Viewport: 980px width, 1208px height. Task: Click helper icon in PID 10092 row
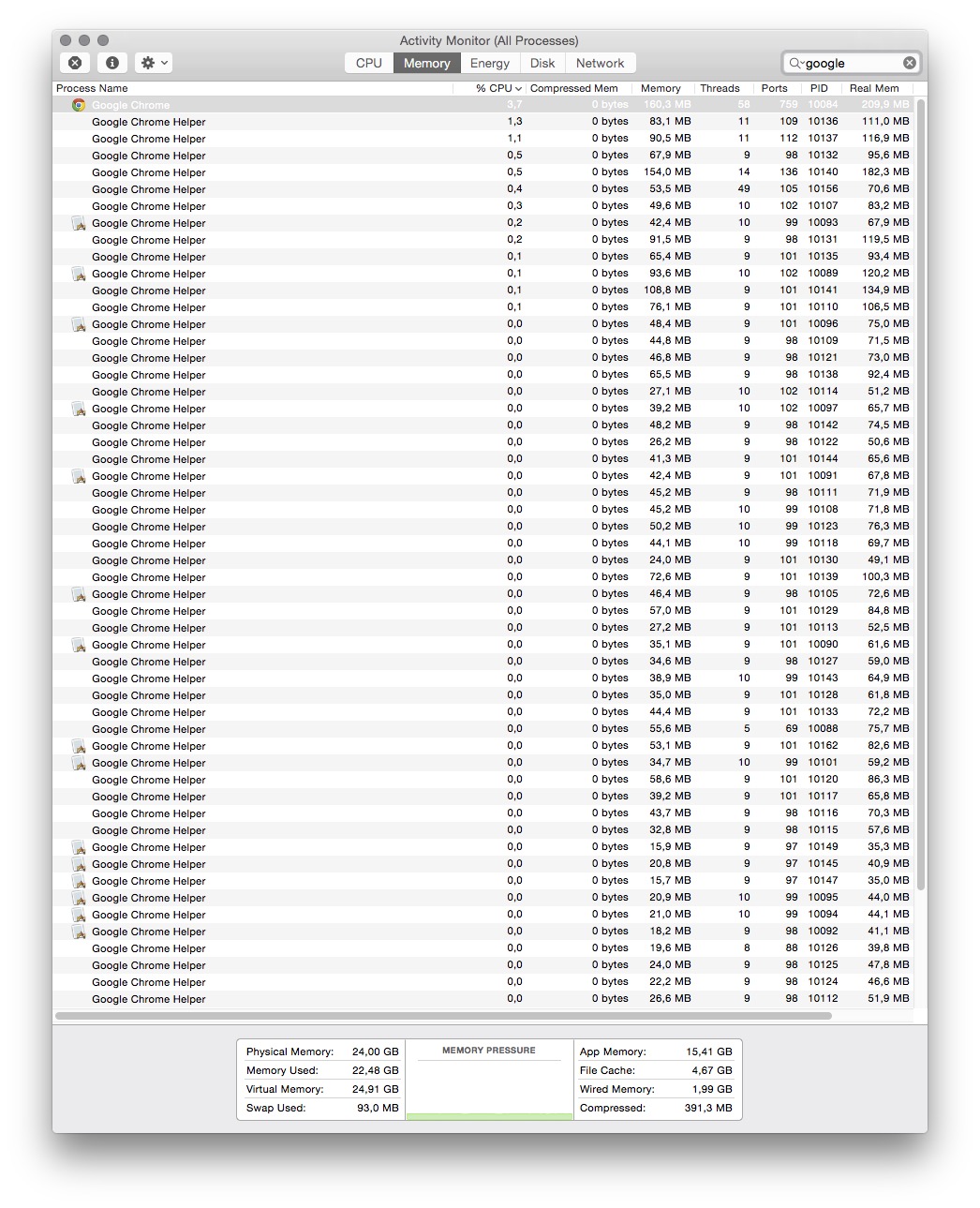(x=79, y=932)
